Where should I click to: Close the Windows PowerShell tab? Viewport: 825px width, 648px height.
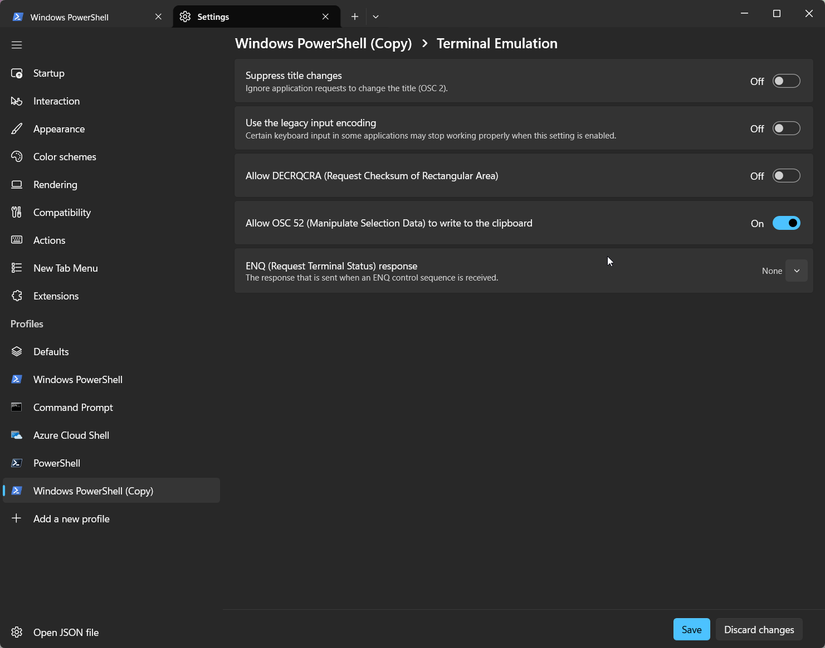(x=158, y=17)
